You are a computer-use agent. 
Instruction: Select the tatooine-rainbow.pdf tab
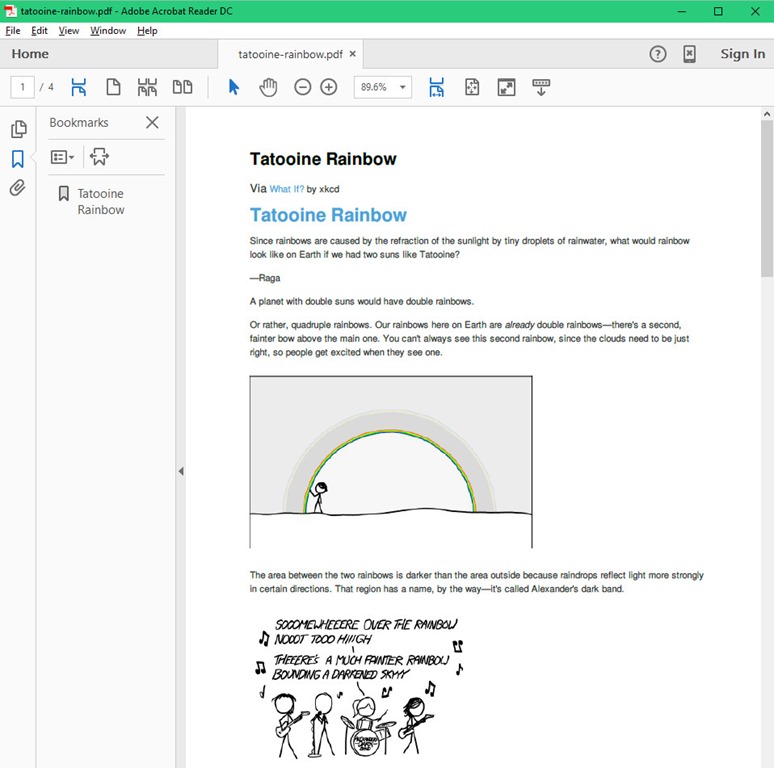pyautogui.click(x=290, y=54)
